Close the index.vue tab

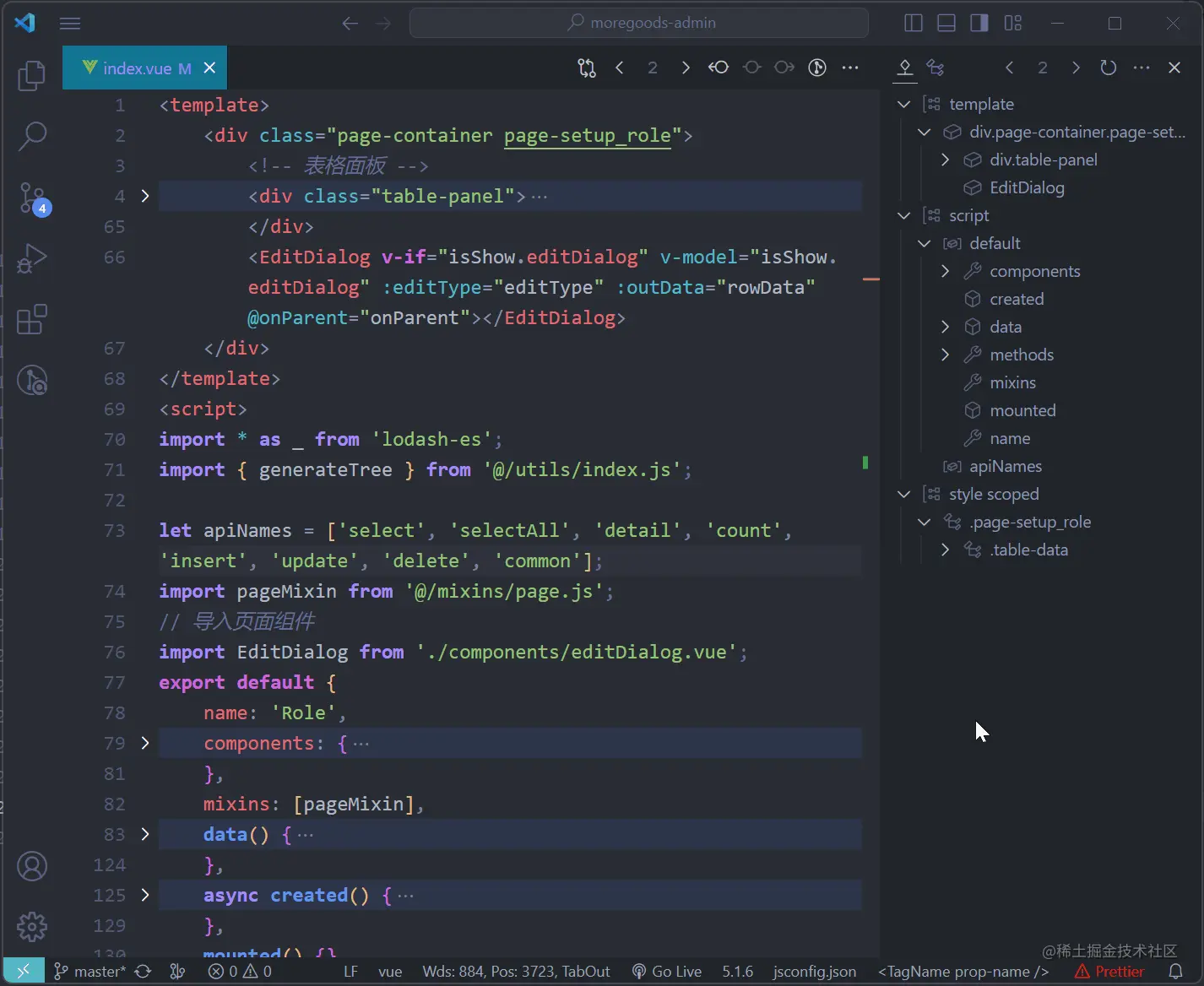(x=209, y=68)
